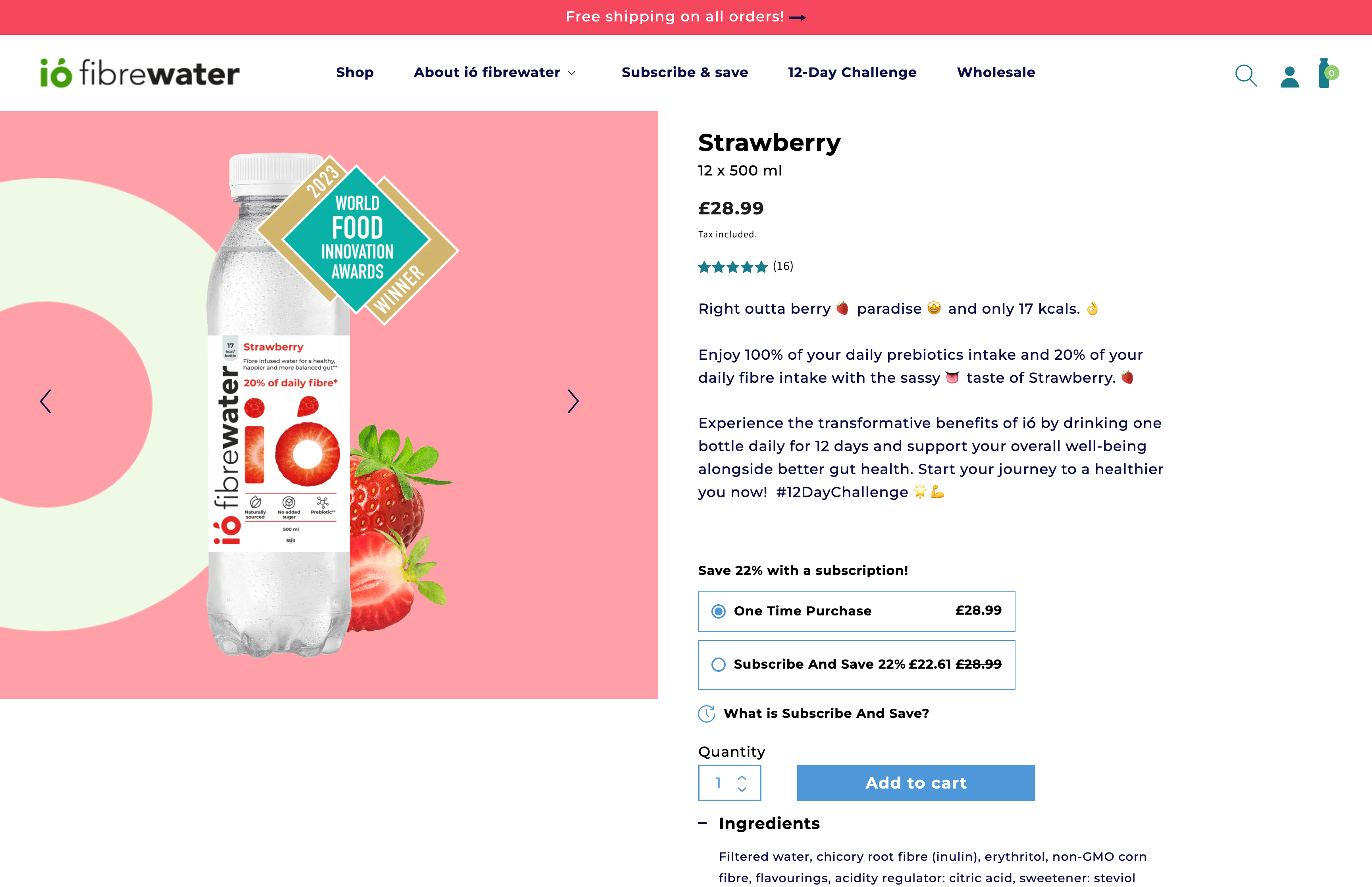
Task: Open What is Subscribe And Save link
Action: coord(826,713)
